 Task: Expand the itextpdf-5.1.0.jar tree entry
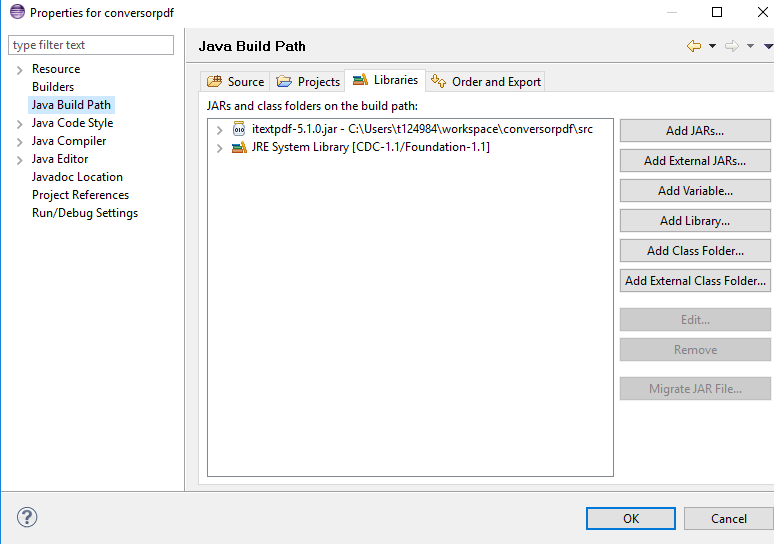220,130
